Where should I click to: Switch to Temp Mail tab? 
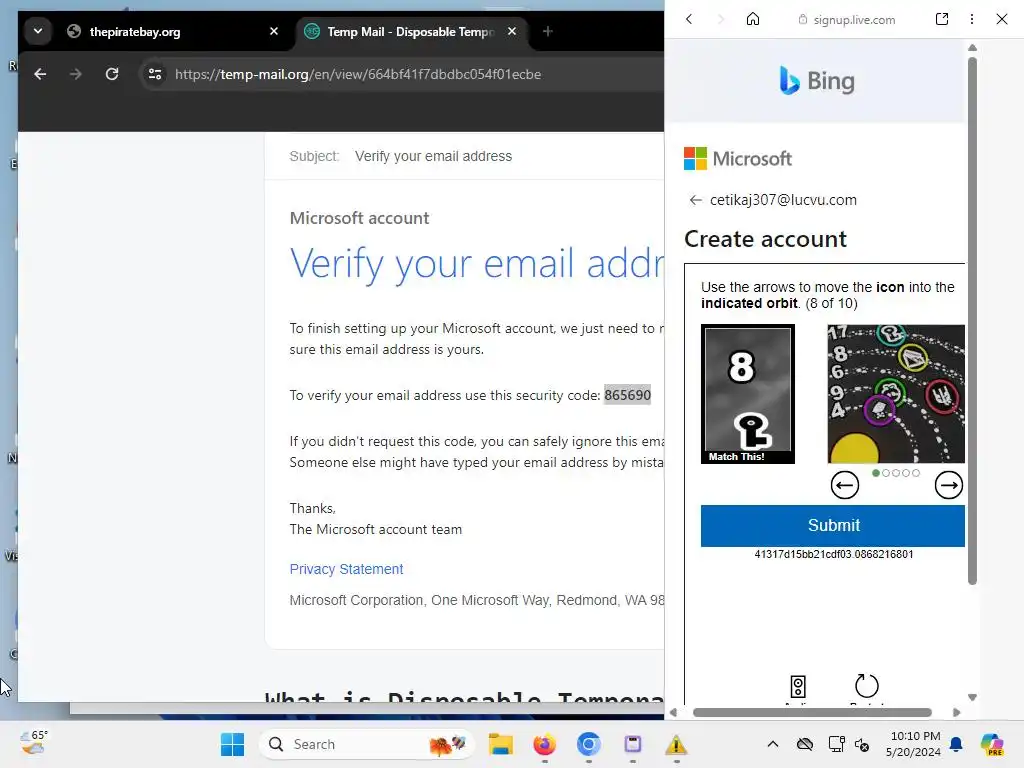(x=411, y=32)
